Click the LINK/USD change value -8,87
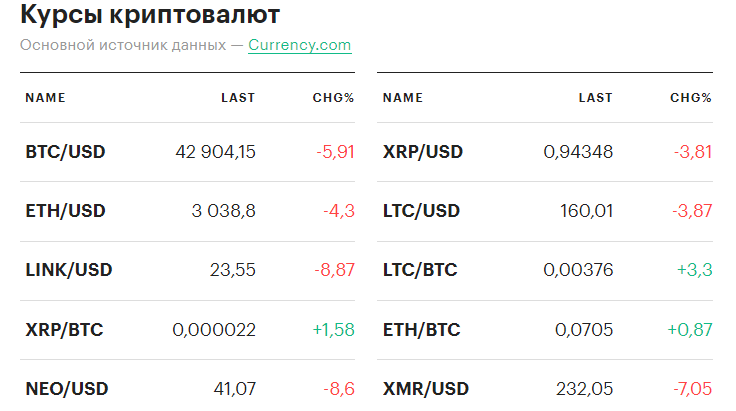 click(x=334, y=270)
